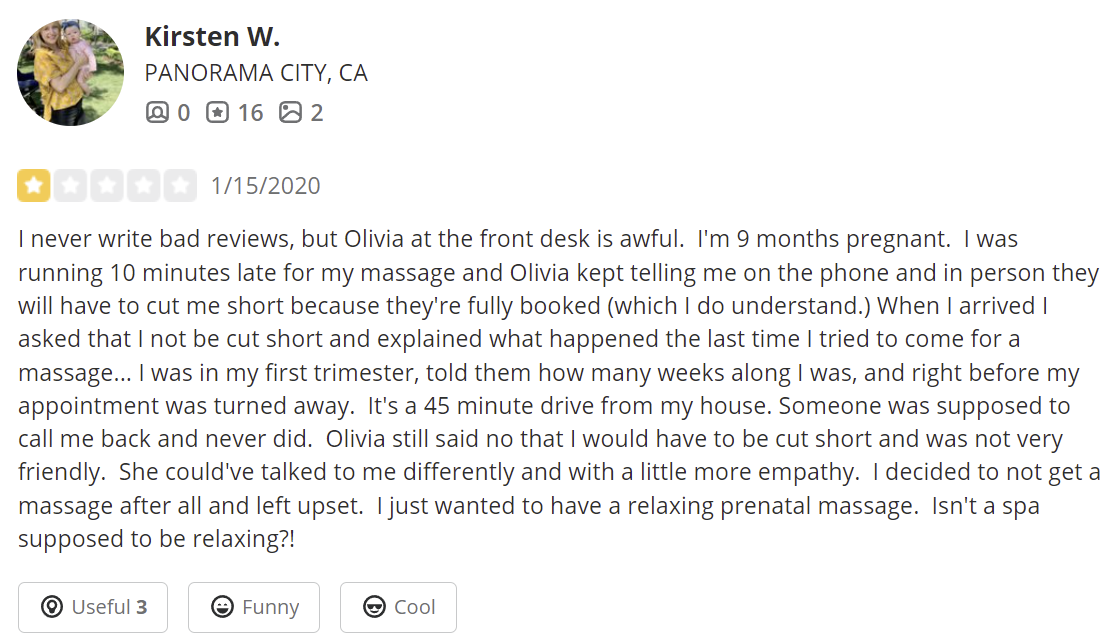
Task: Mark the review as Useful
Action: coord(93,607)
